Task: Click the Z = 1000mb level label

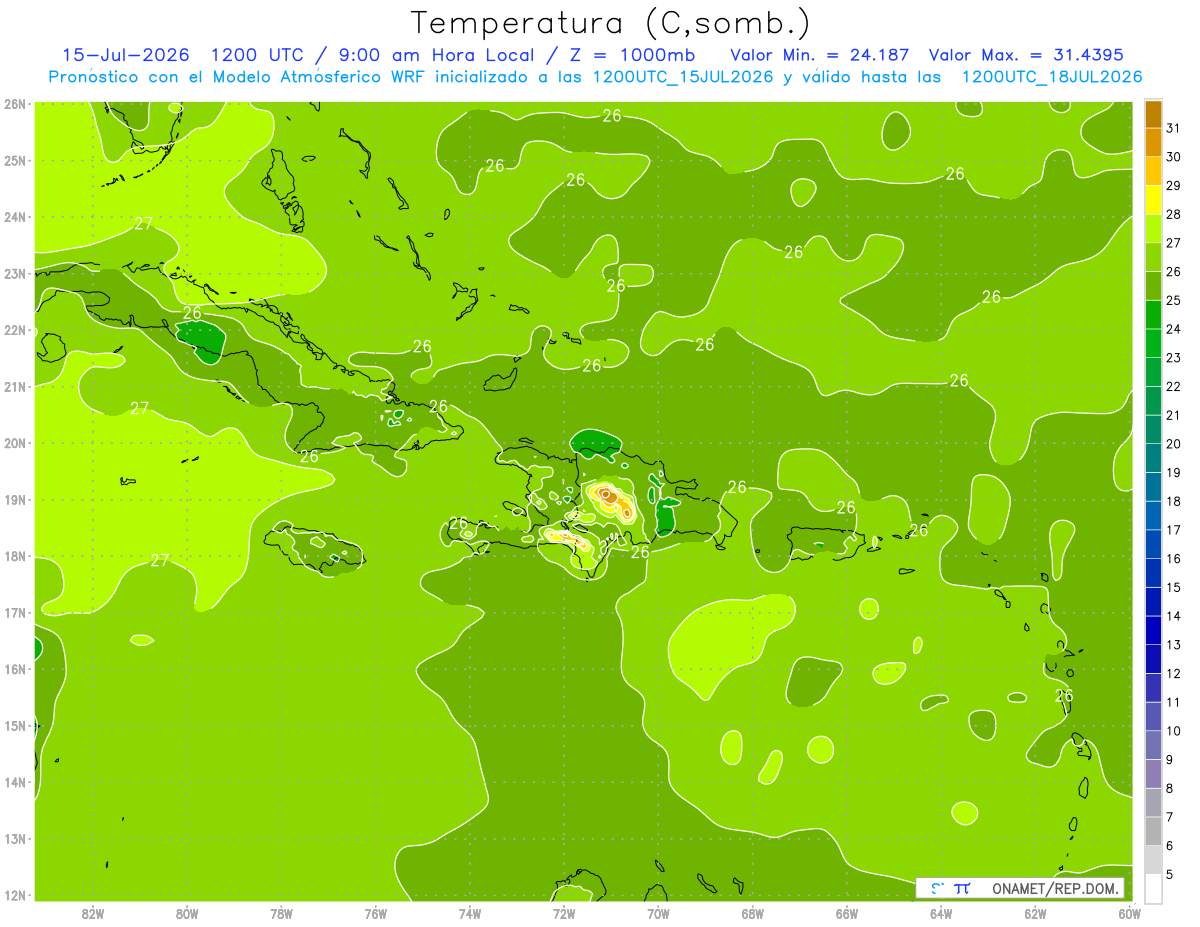Action: [x=630, y=55]
